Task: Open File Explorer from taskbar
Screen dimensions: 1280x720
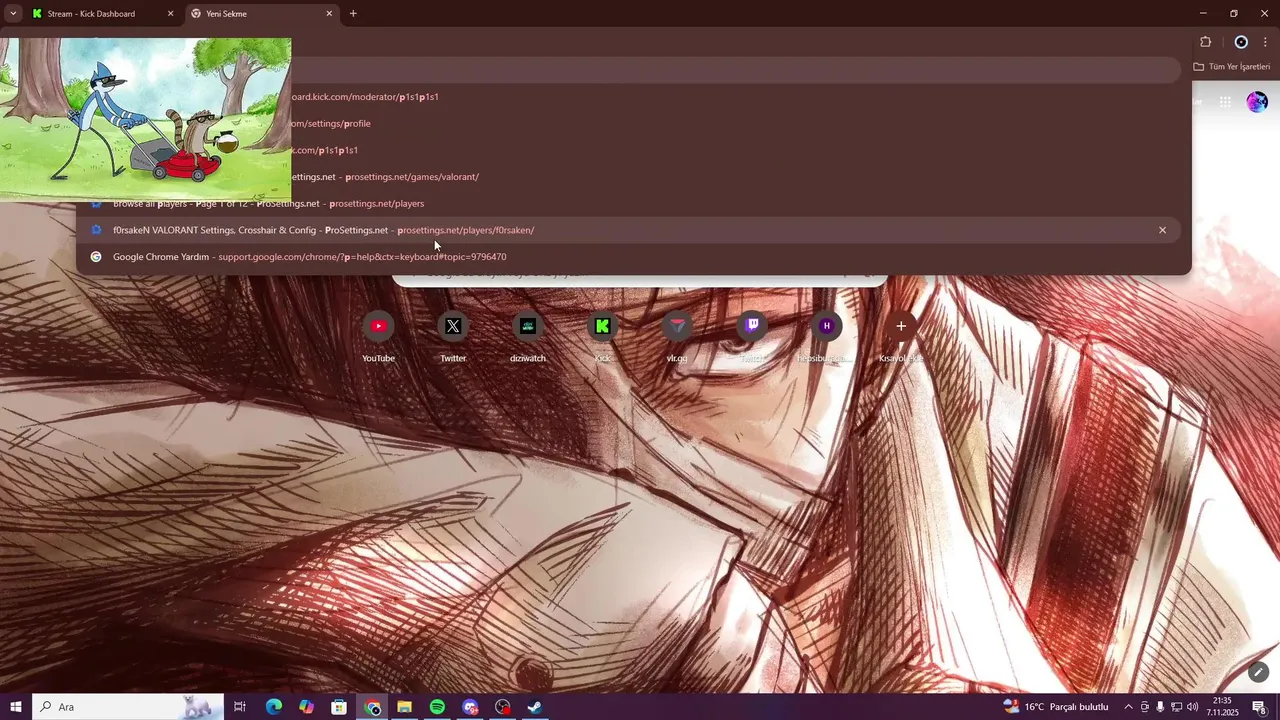Action: pyautogui.click(x=404, y=707)
